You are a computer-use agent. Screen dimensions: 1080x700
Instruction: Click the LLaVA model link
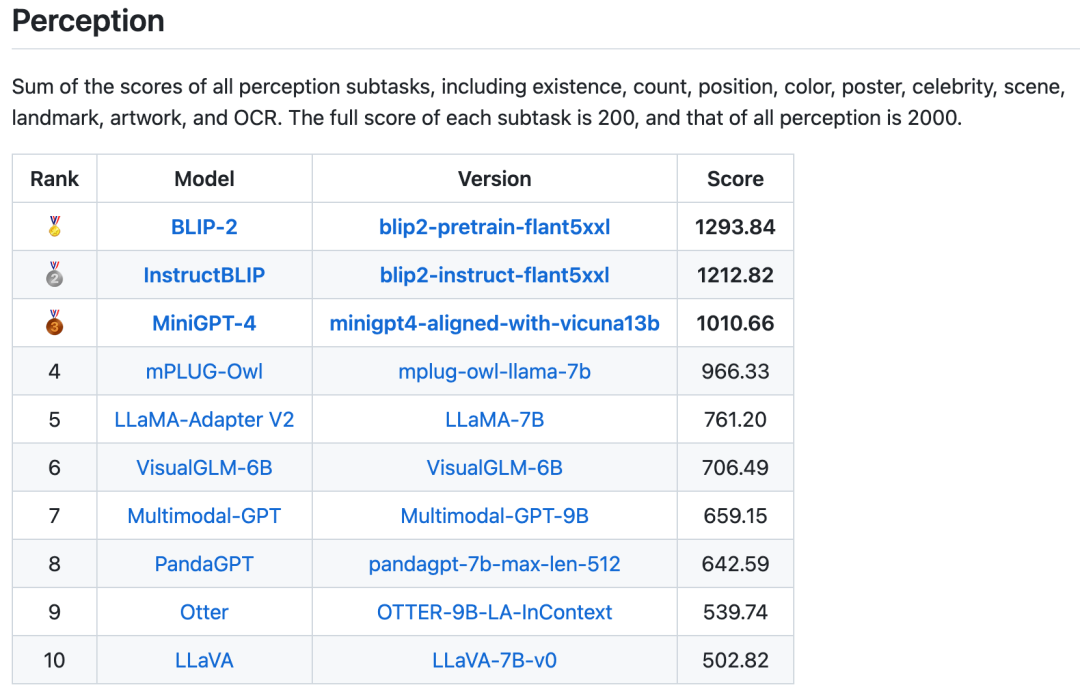tap(204, 660)
